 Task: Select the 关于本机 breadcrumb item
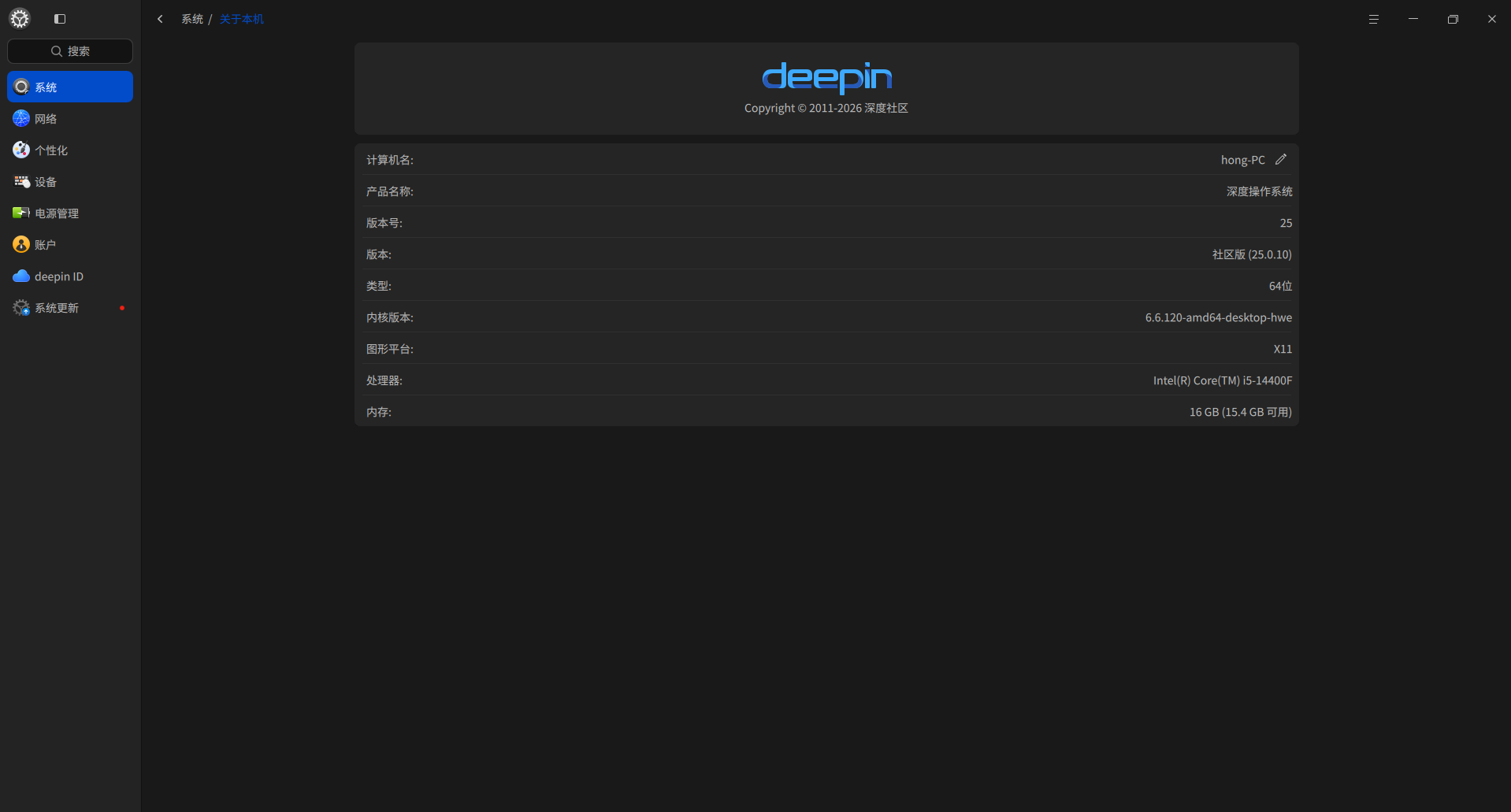241,18
